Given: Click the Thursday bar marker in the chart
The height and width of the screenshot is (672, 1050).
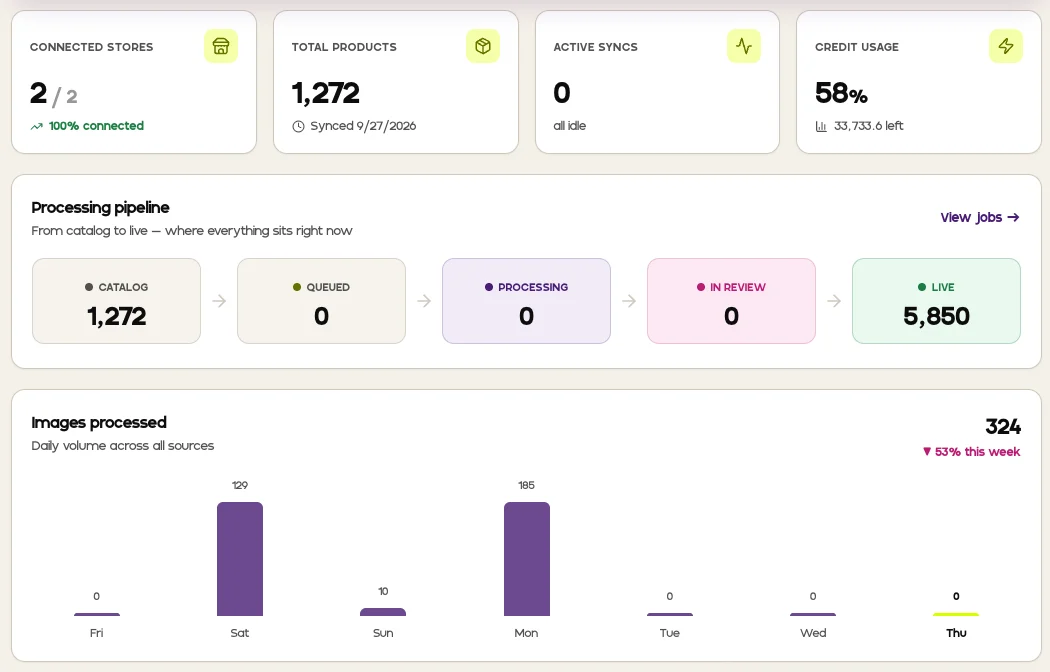Looking at the screenshot, I should pyautogui.click(x=956, y=614).
